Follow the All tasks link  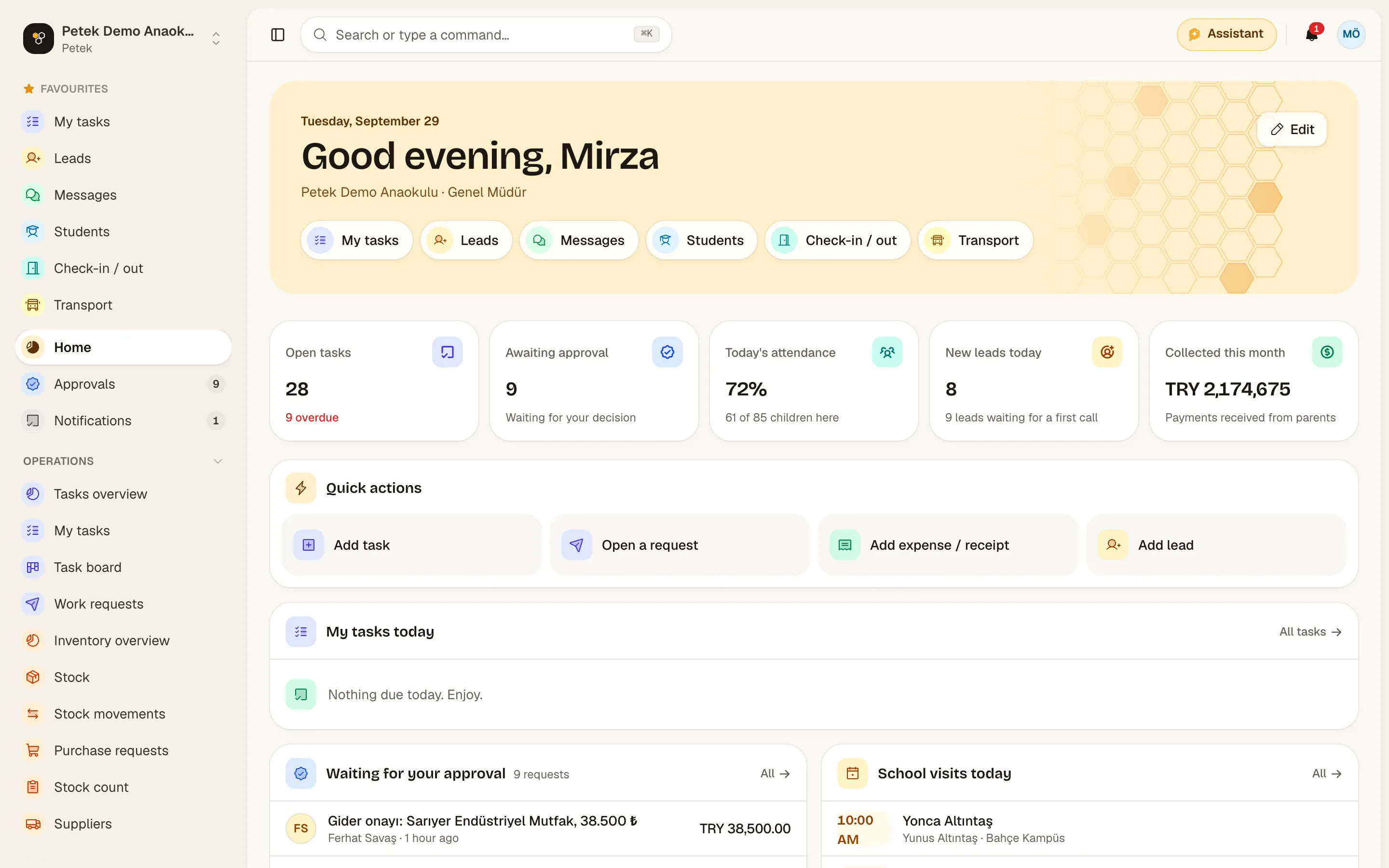click(x=1310, y=632)
